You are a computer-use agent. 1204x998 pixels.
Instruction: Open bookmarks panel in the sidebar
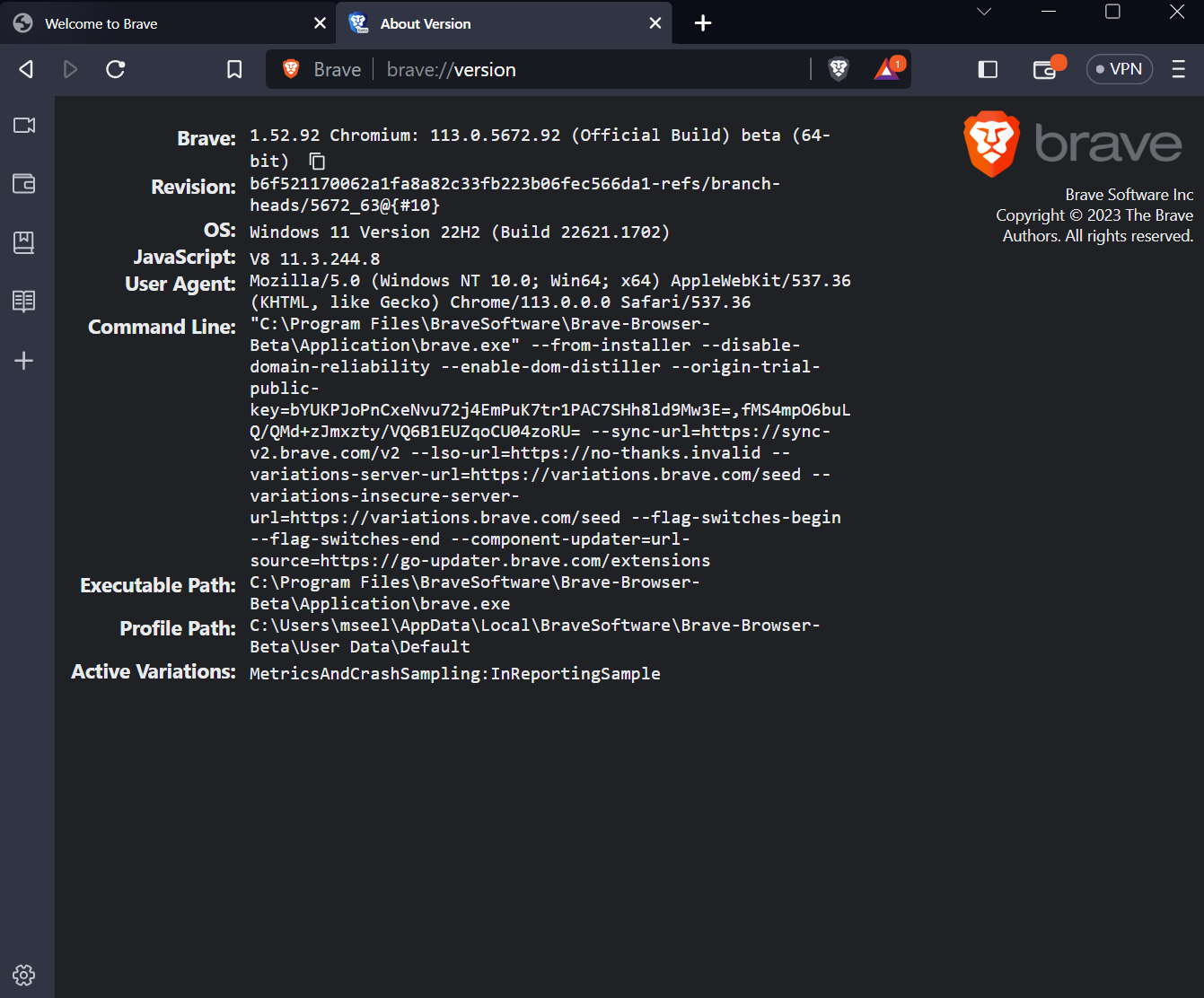24,242
